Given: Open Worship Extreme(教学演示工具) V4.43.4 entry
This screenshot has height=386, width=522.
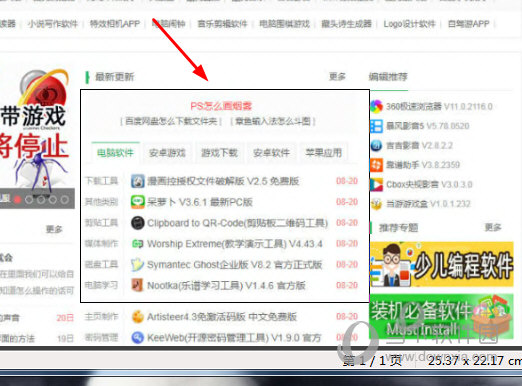Looking at the screenshot, I should tap(235, 244).
